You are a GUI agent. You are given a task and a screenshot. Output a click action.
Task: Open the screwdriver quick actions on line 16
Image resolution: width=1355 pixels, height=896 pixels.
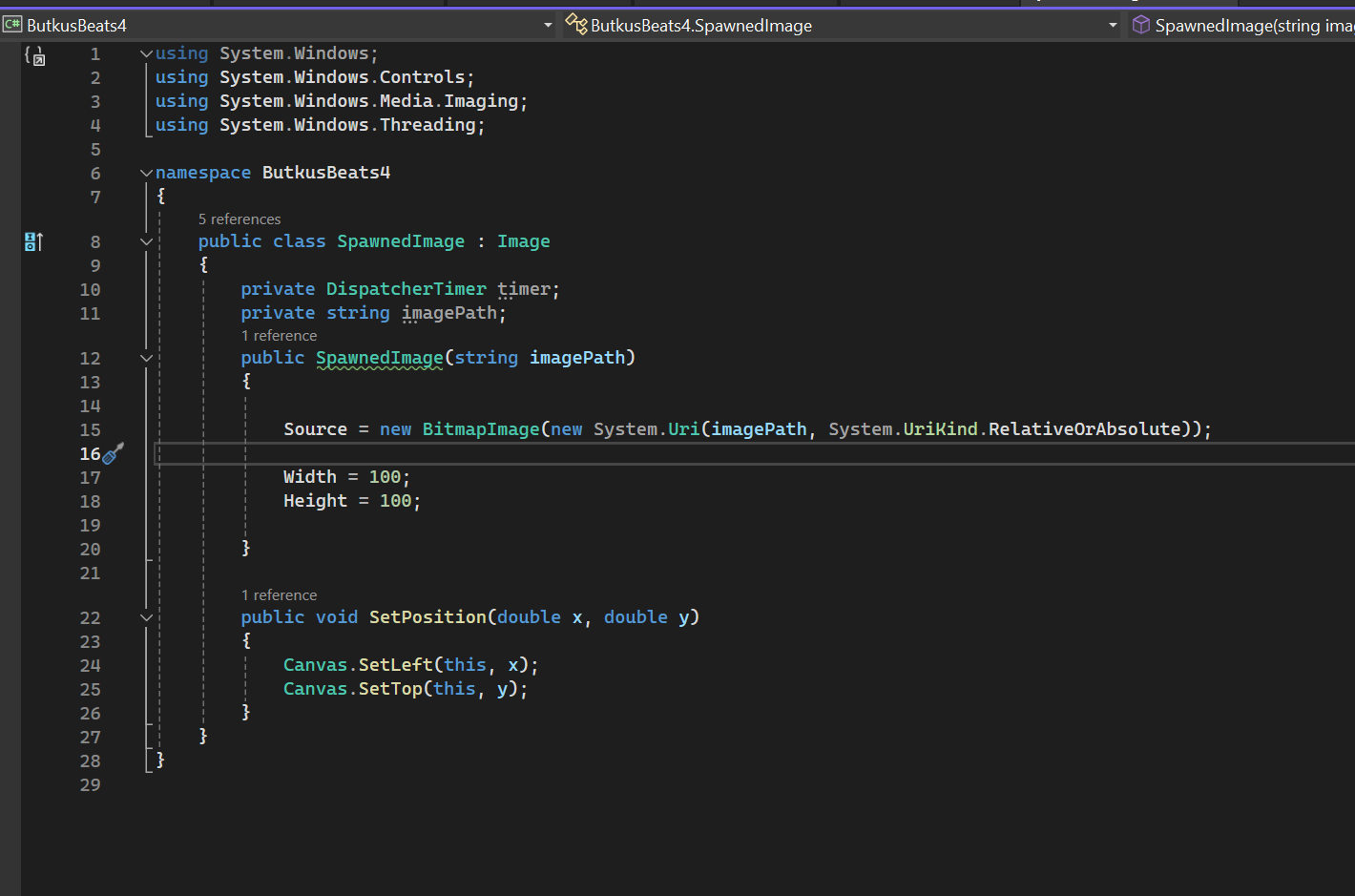click(x=113, y=454)
